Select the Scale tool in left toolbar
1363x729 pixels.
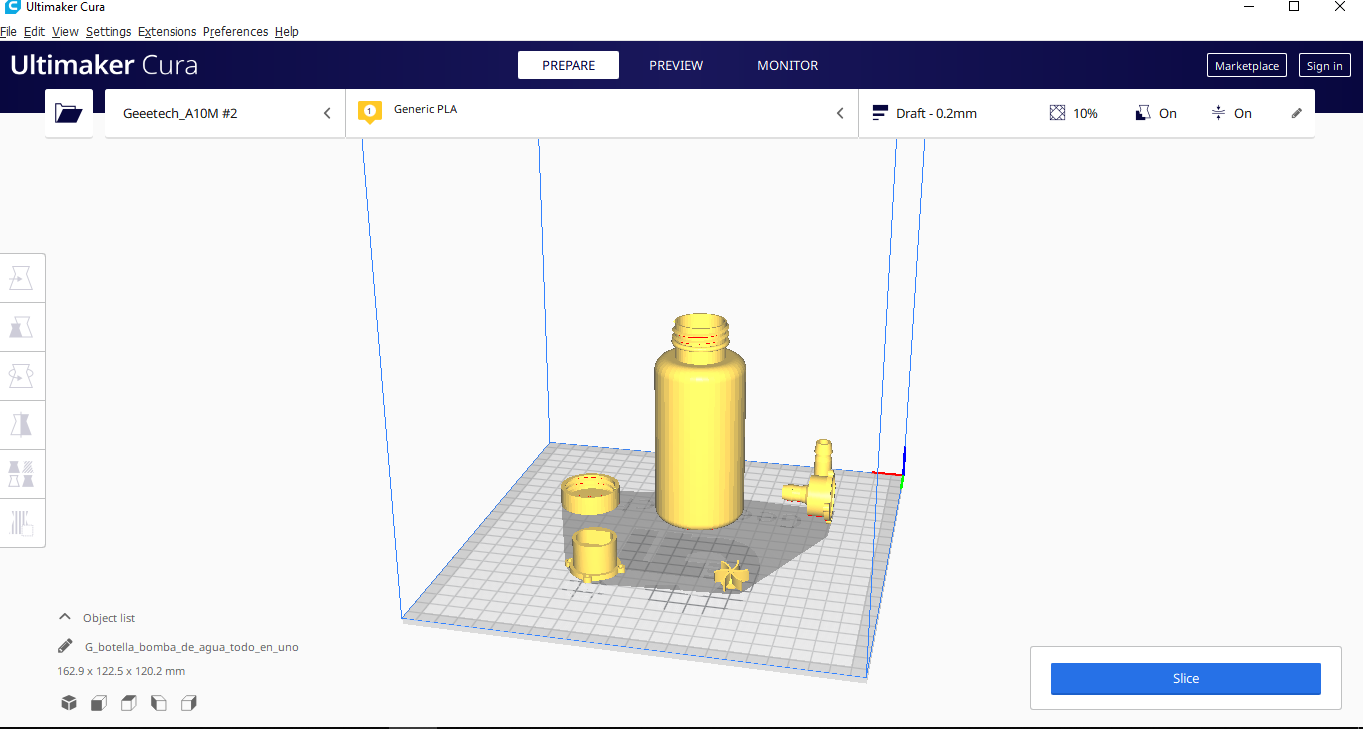click(22, 327)
